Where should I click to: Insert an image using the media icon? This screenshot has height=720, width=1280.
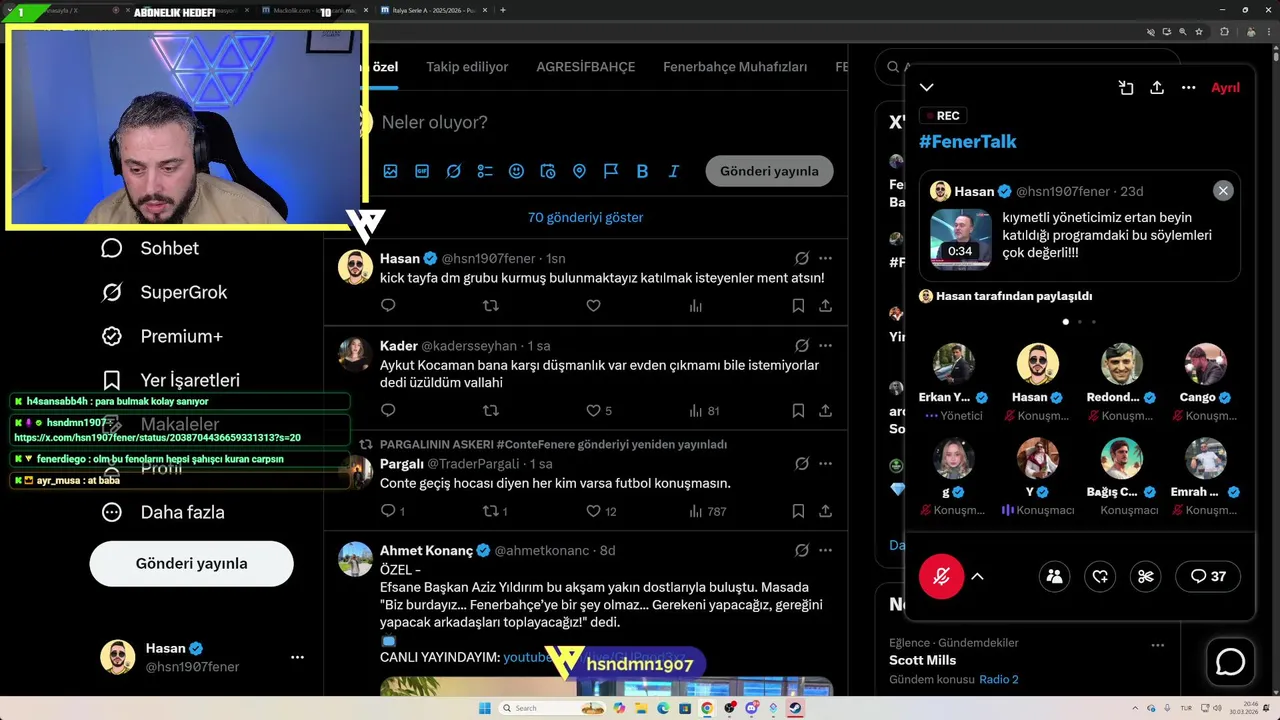390,171
